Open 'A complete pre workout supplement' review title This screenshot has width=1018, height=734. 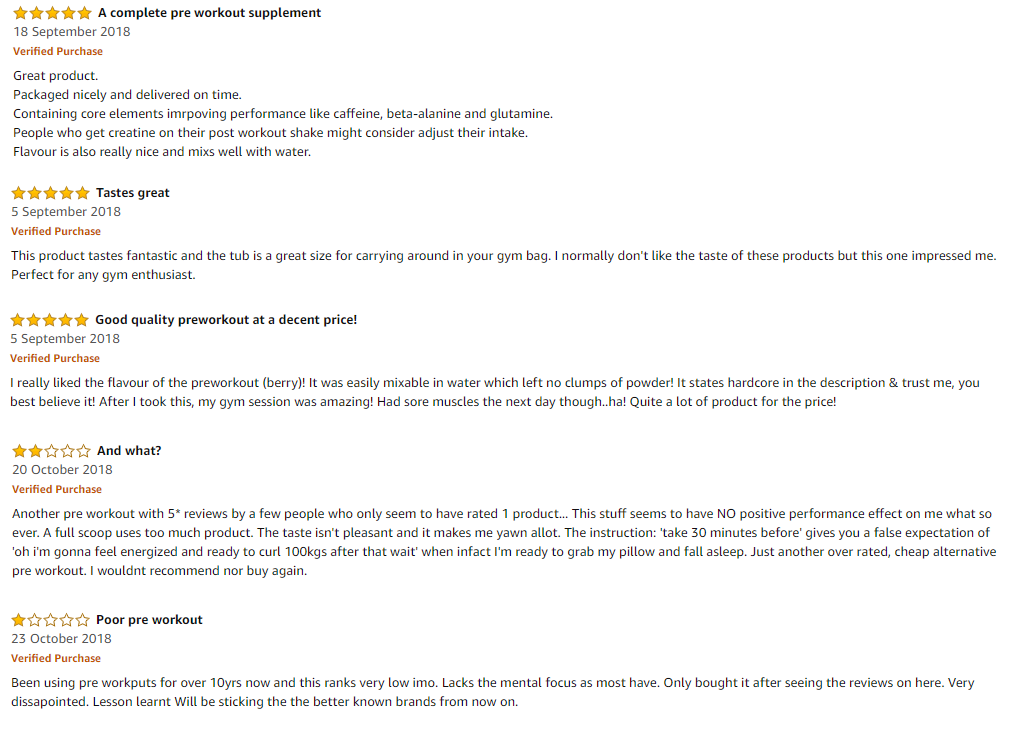click(209, 13)
